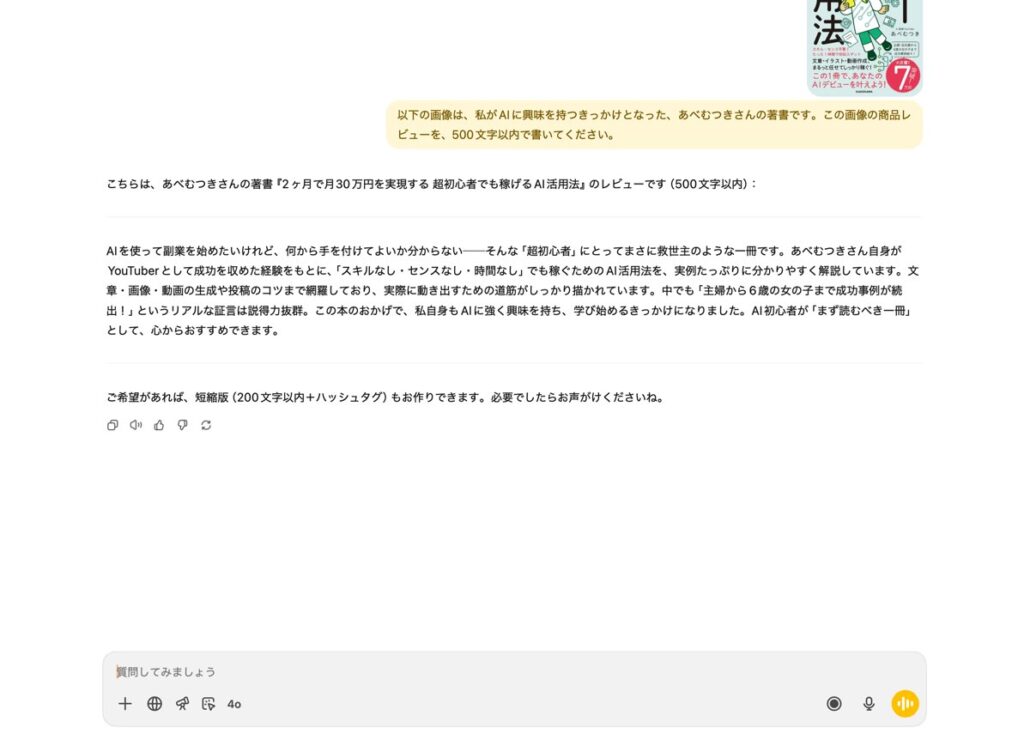This screenshot has height=734, width=1024.
Task: Start screen recording with the circle icon
Action: (834, 703)
